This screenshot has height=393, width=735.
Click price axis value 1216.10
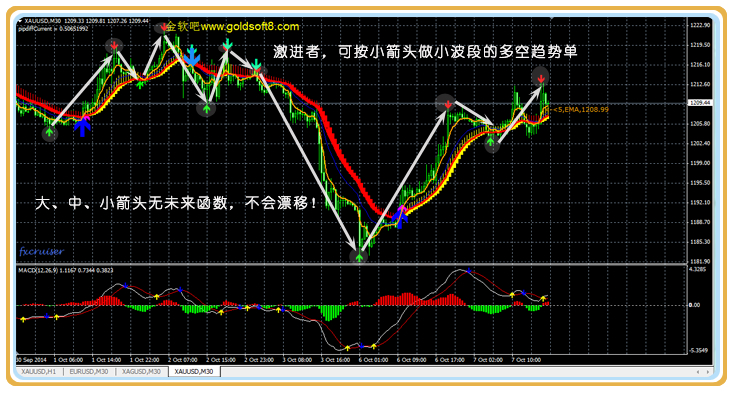700,65
